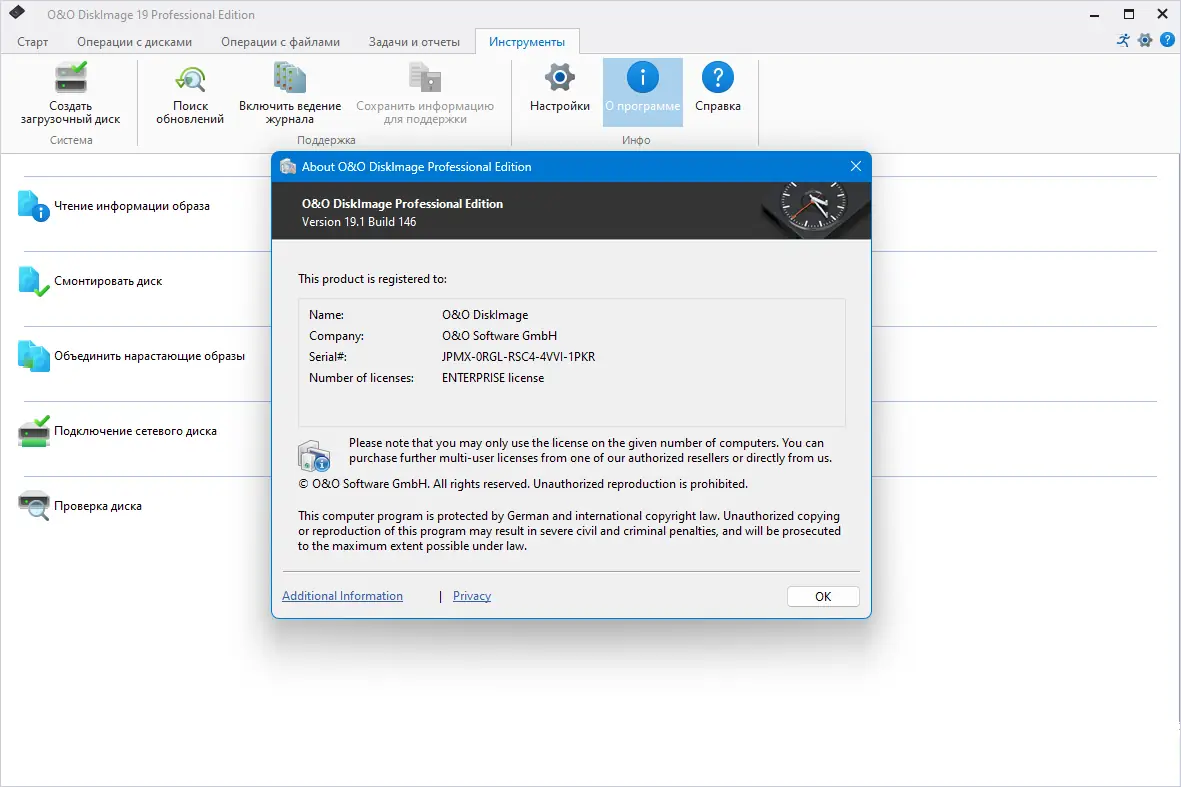Click О программе info icon
The height and width of the screenshot is (787, 1181).
(x=642, y=77)
